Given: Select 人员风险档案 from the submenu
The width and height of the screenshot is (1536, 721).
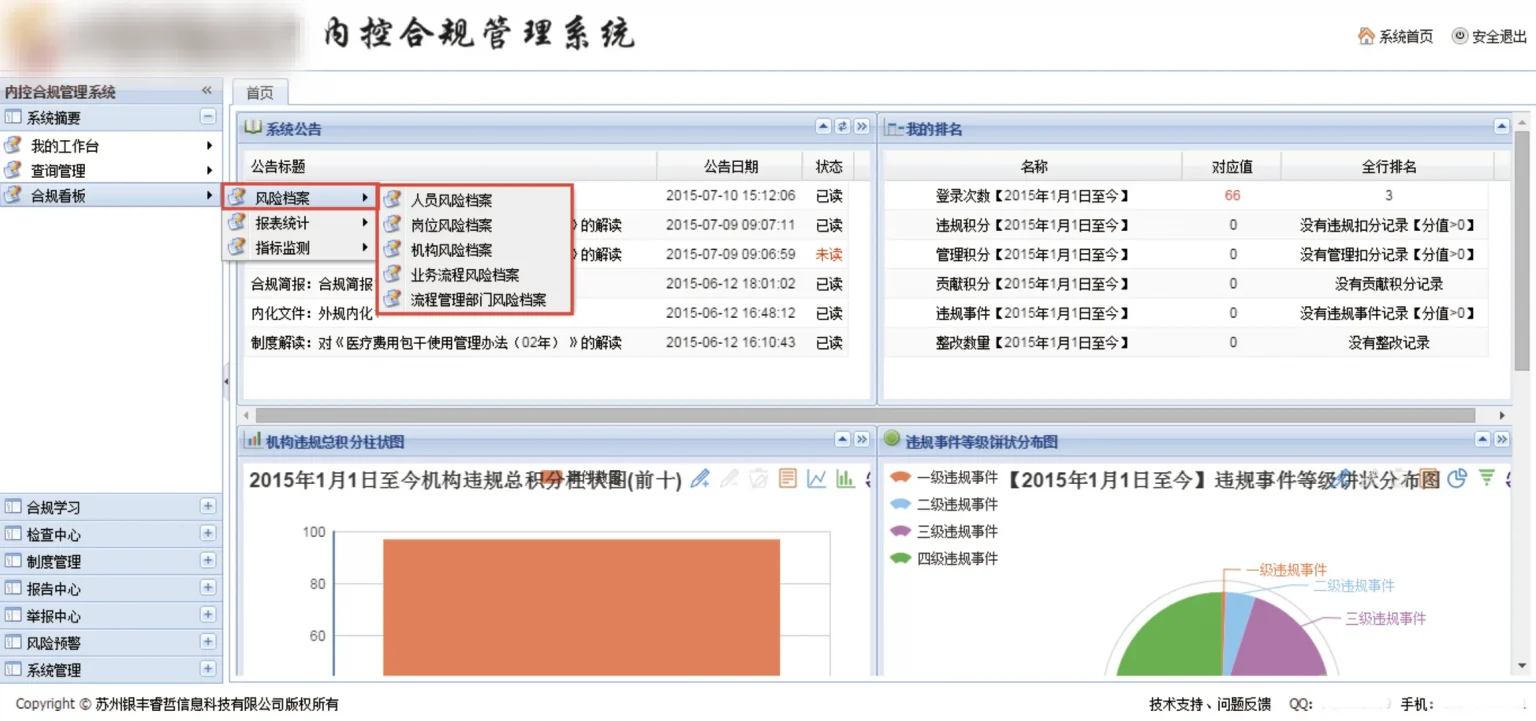Looking at the screenshot, I should (x=451, y=200).
